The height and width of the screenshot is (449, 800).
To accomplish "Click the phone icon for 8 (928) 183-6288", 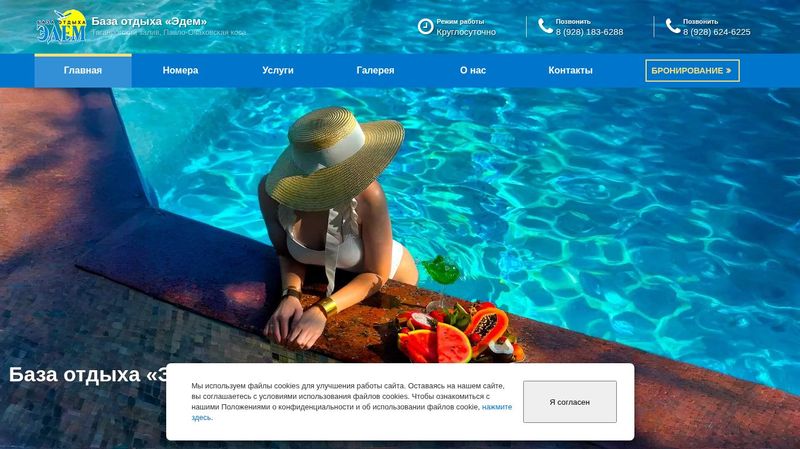I will (x=545, y=26).
